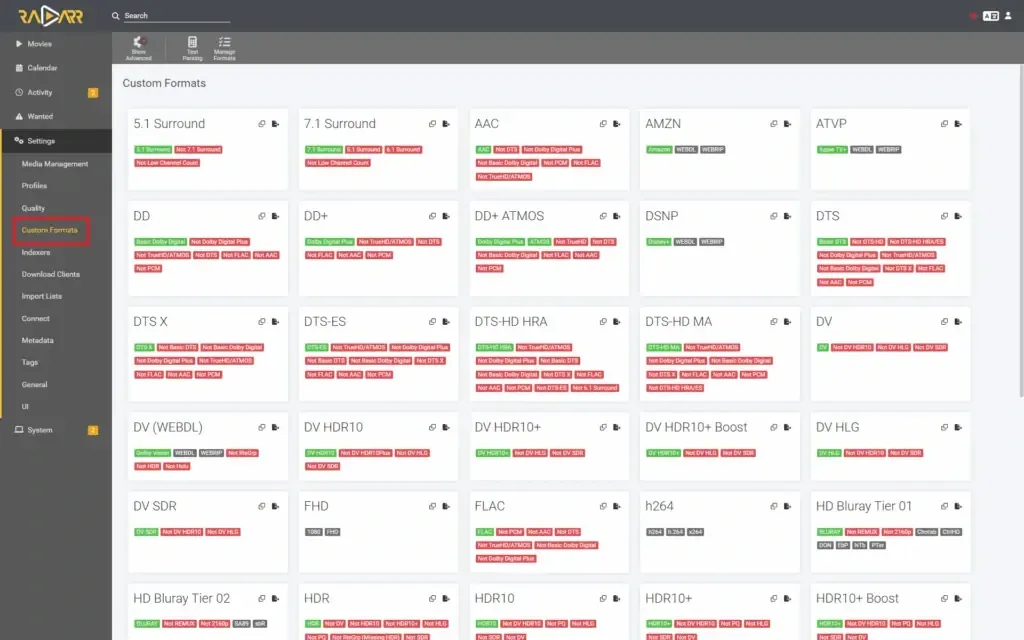Image resolution: width=1024 pixels, height=640 pixels.
Task: Open the user account icon
Action: pyautogui.click(x=1008, y=16)
